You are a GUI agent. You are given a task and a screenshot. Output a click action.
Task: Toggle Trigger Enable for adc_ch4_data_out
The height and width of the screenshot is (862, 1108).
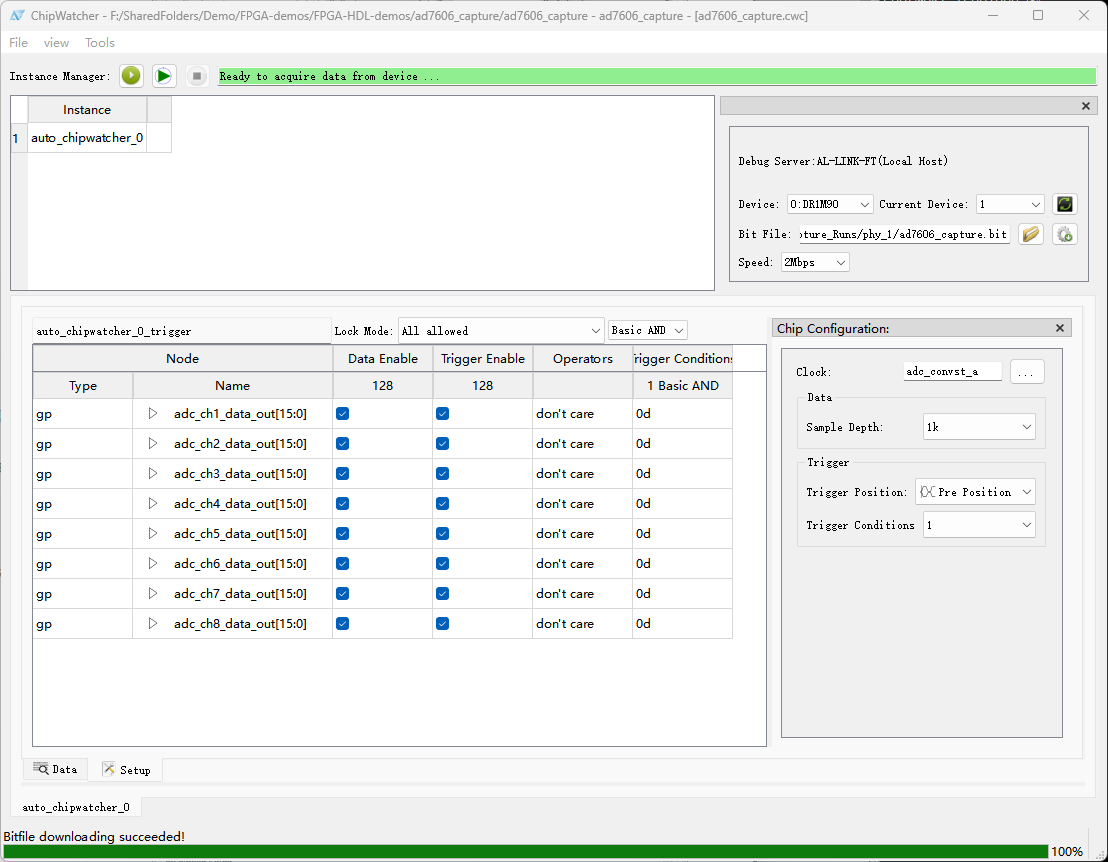tap(442, 504)
